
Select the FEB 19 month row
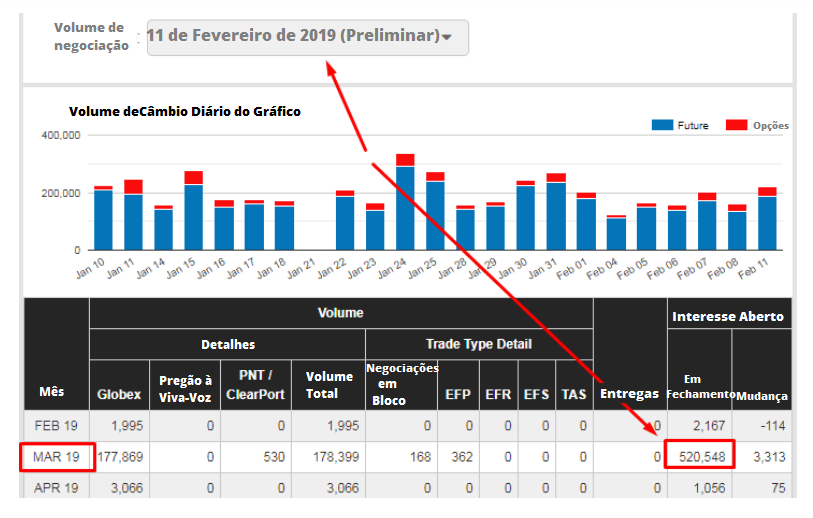pyautogui.click(x=57, y=427)
